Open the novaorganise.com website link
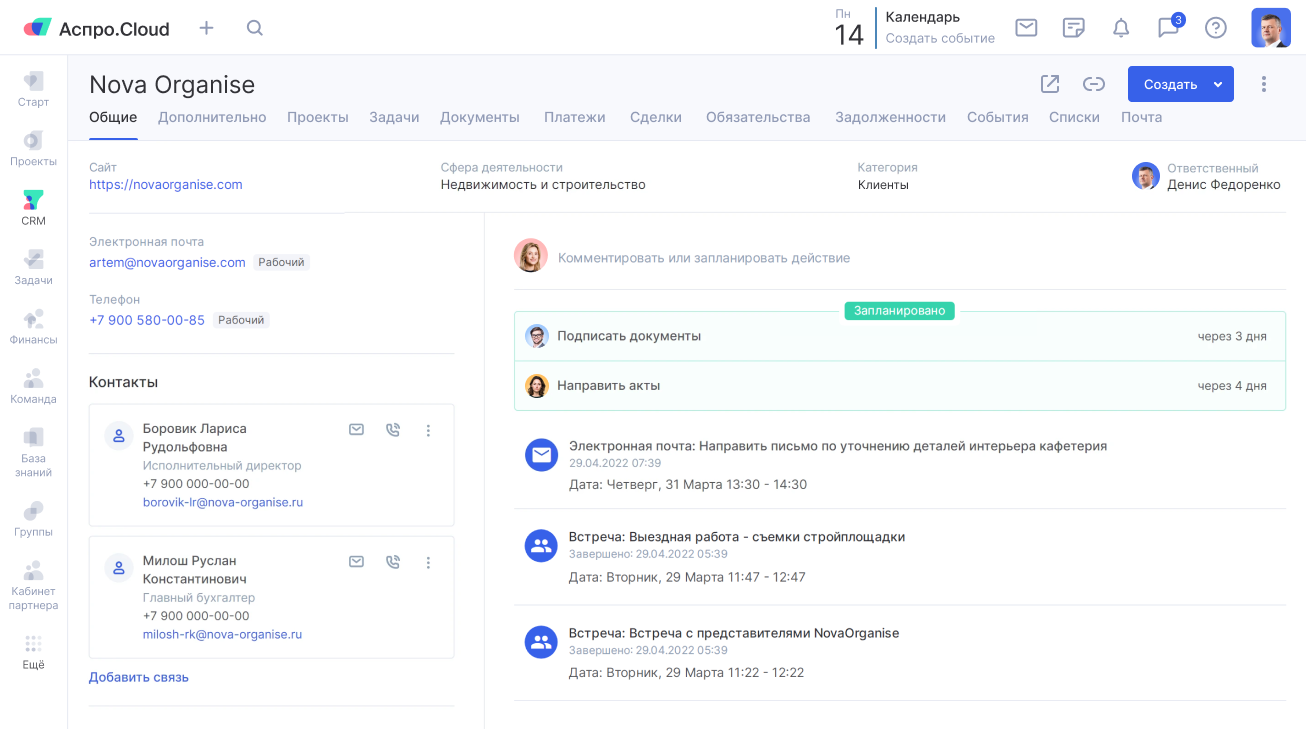The width and height of the screenshot is (1306, 729). point(166,184)
